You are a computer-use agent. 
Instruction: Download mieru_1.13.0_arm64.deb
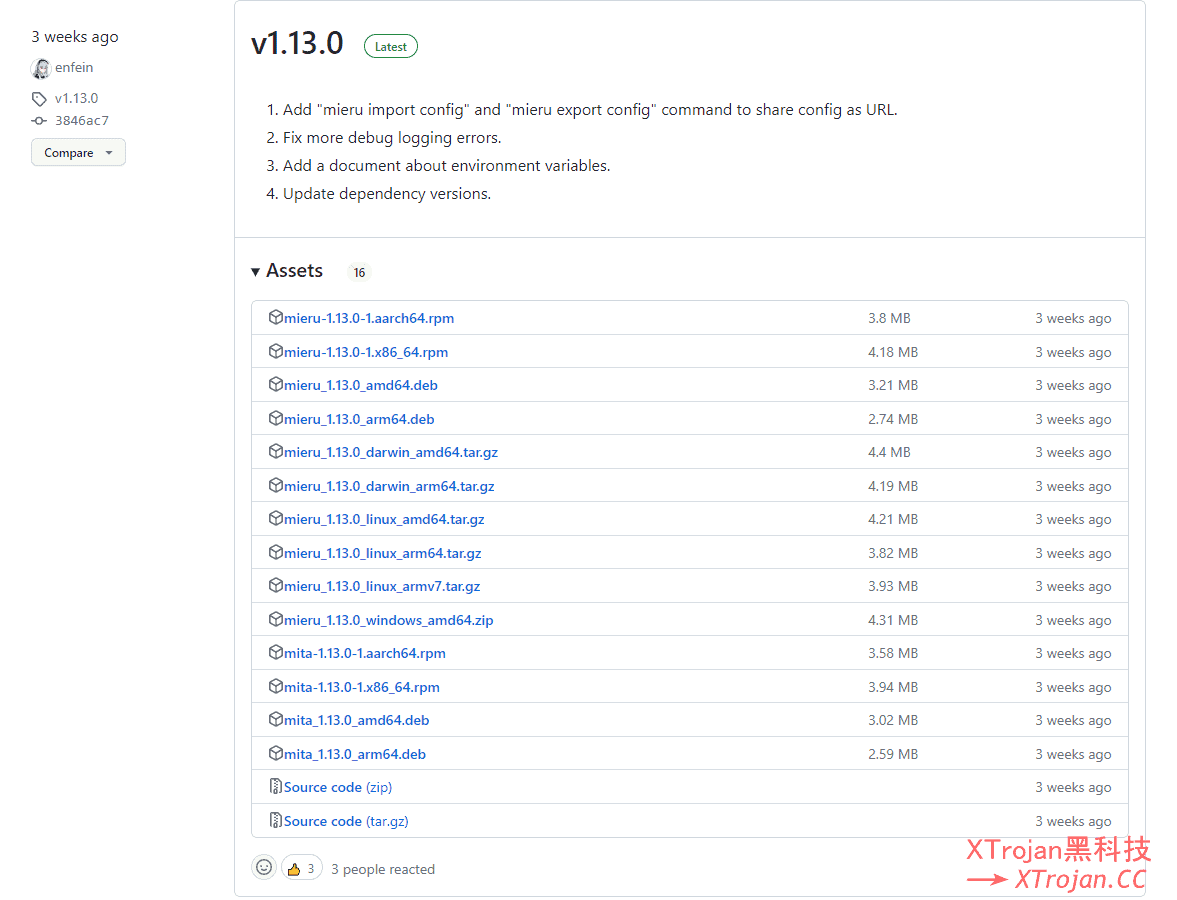click(359, 419)
